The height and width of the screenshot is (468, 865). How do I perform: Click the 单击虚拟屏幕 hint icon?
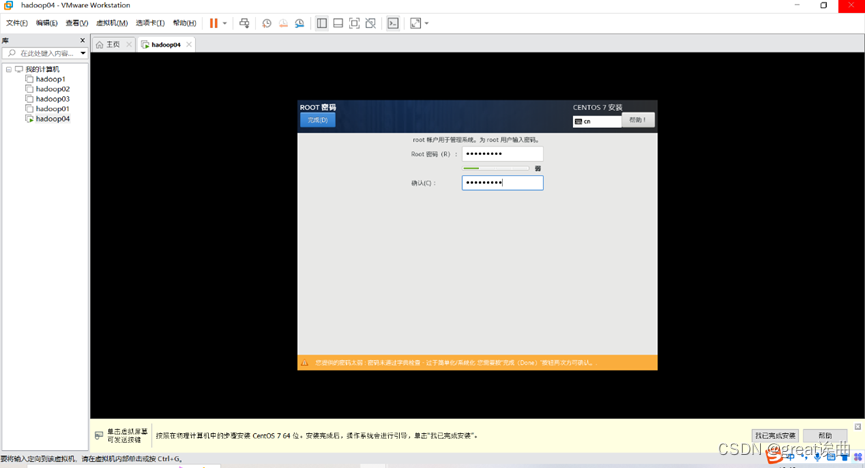99,435
